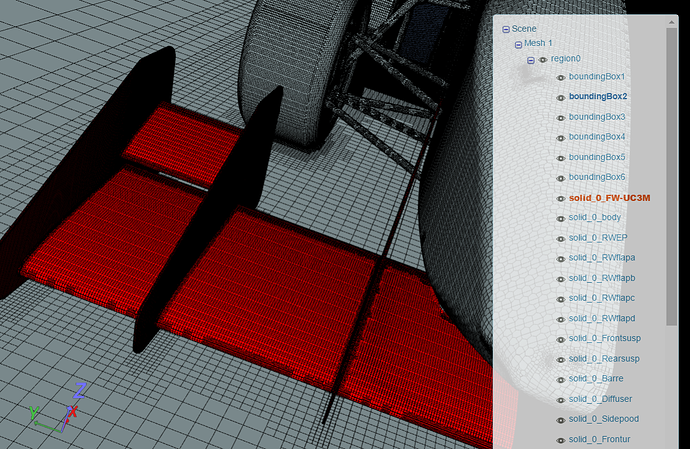This screenshot has height=449, width=690.
Task: Toggle visibility of solid_0_body
Action: coord(561,218)
